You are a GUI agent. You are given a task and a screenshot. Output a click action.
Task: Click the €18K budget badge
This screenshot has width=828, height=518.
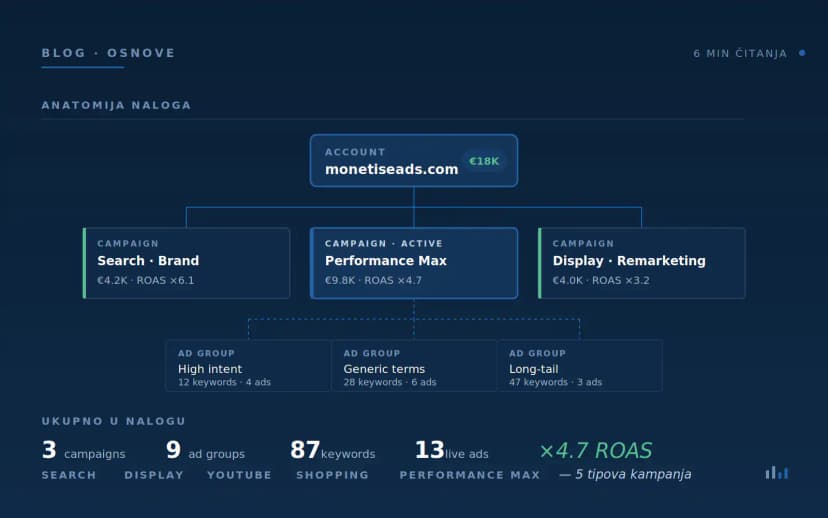point(484,161)
